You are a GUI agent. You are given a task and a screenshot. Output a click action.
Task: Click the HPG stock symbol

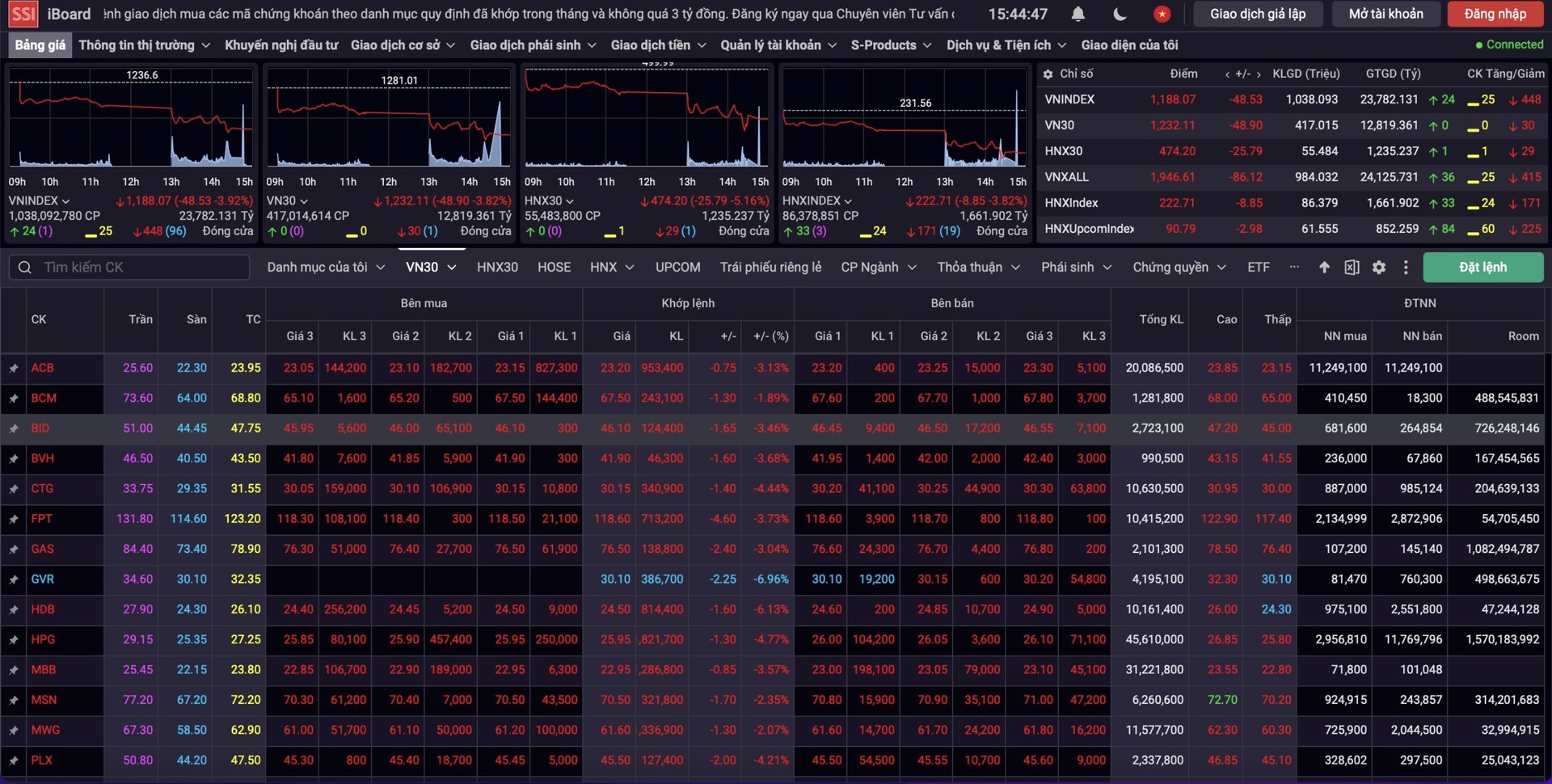tap(44, 640)
